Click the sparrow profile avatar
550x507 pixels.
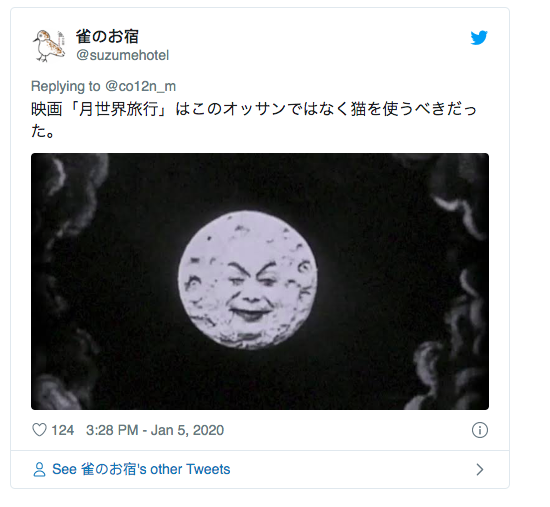click(49, 46)
